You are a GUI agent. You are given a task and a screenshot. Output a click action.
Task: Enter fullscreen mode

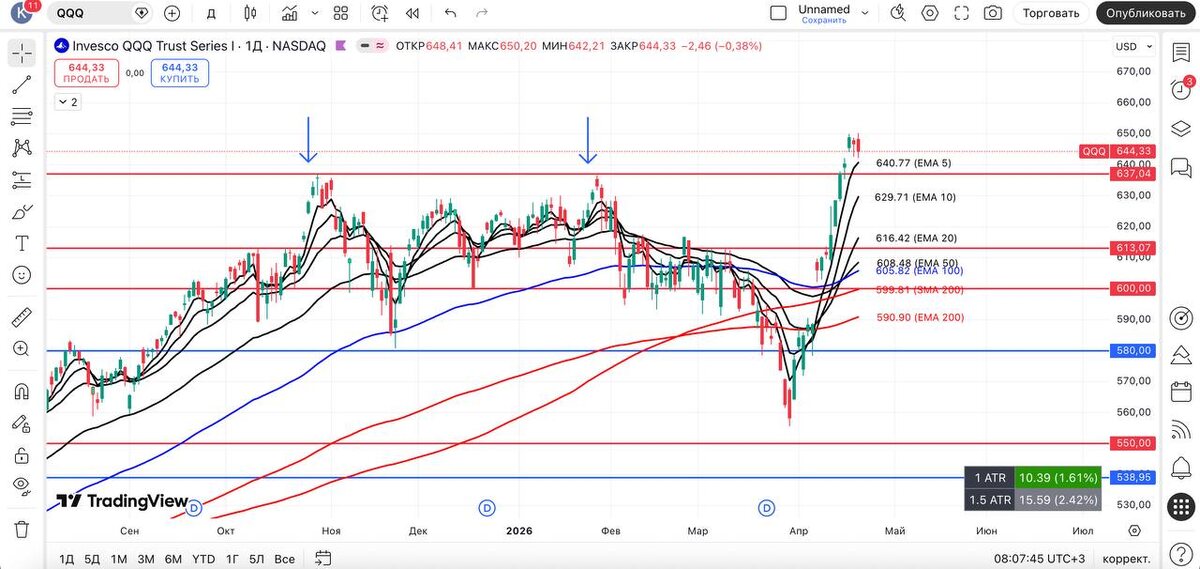click(961, 13)
